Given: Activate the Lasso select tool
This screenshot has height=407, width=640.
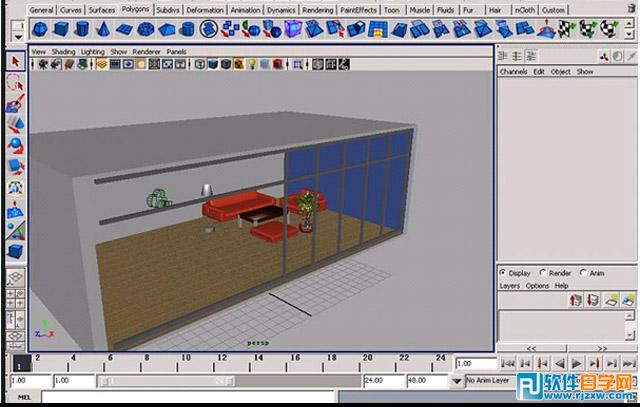Looking at the screenshot, I should (15, 83).
